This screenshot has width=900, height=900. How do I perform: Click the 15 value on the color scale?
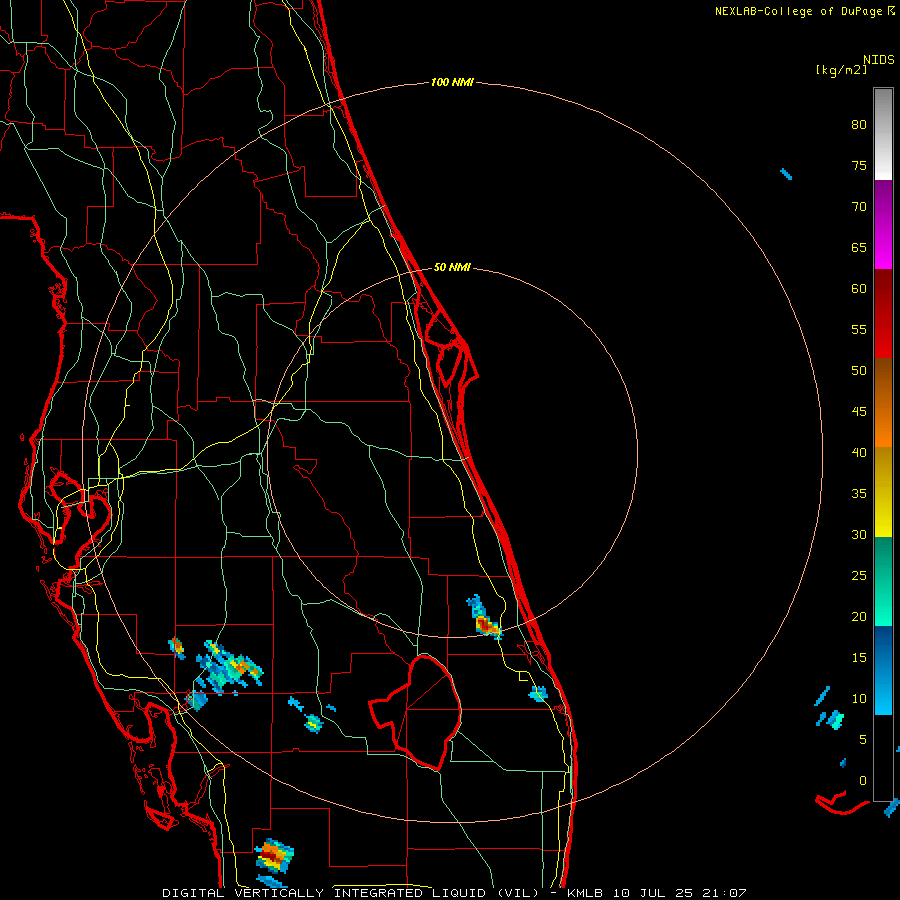[x=859, y=658]
